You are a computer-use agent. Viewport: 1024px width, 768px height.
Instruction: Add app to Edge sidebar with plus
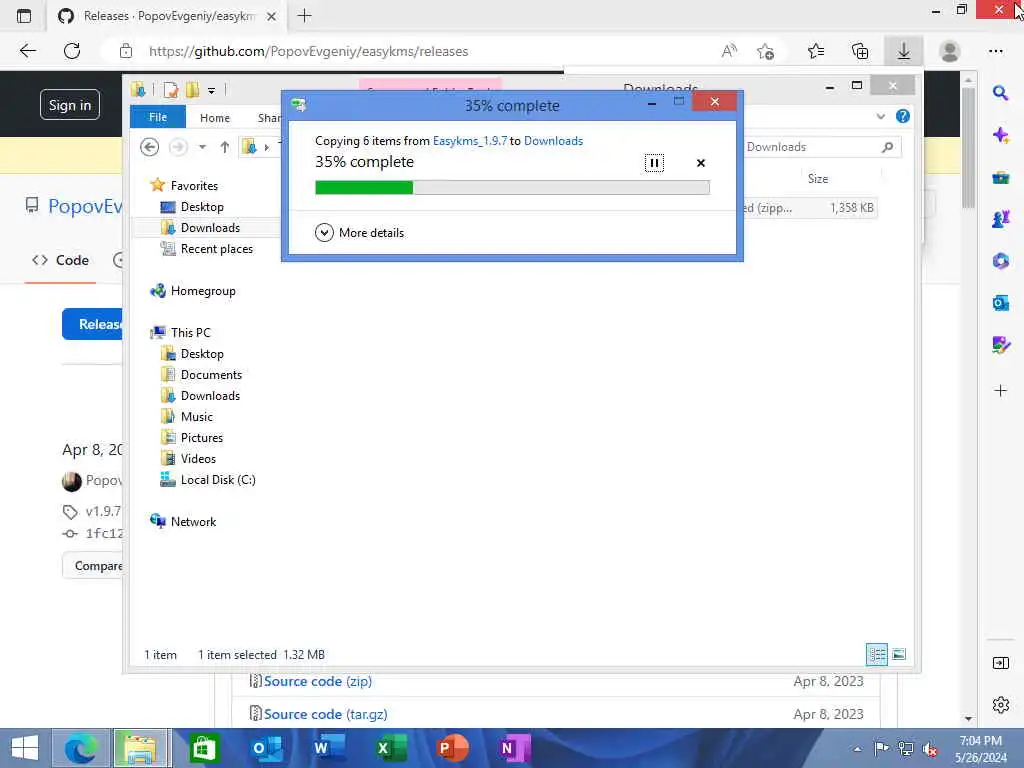(x=1000, y=391)
